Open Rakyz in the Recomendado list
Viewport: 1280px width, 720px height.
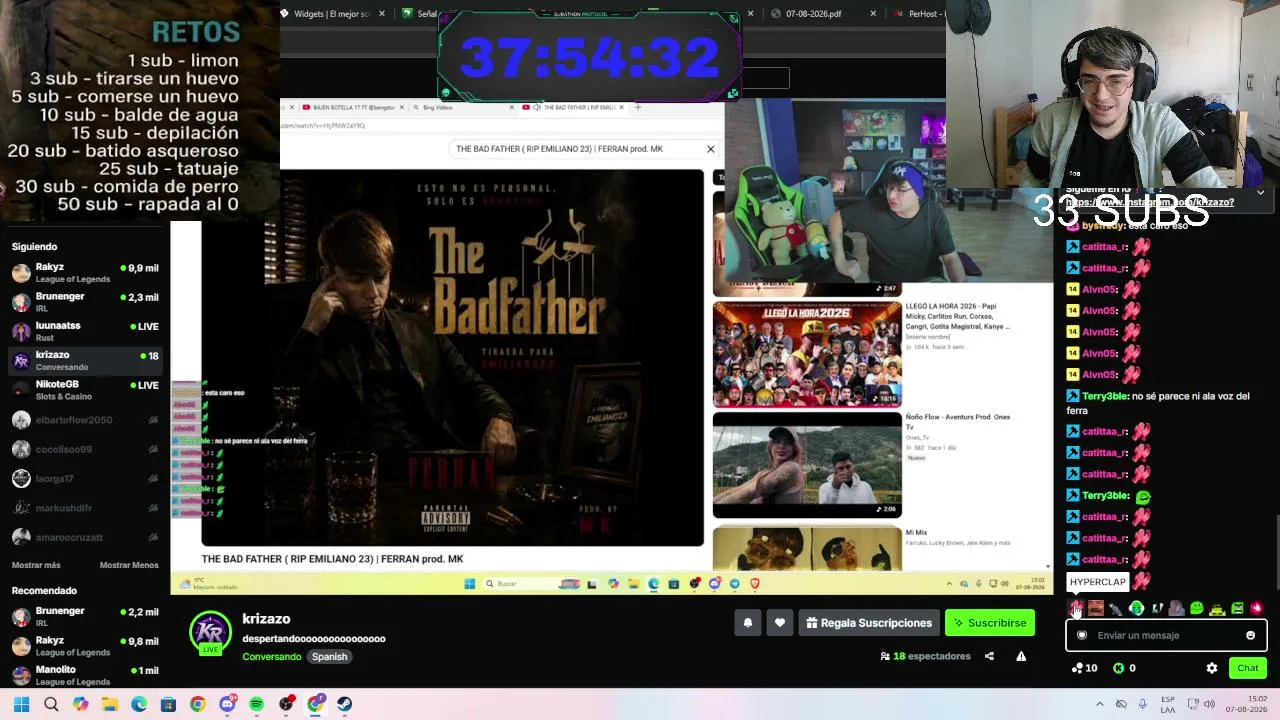coord(85,646)
